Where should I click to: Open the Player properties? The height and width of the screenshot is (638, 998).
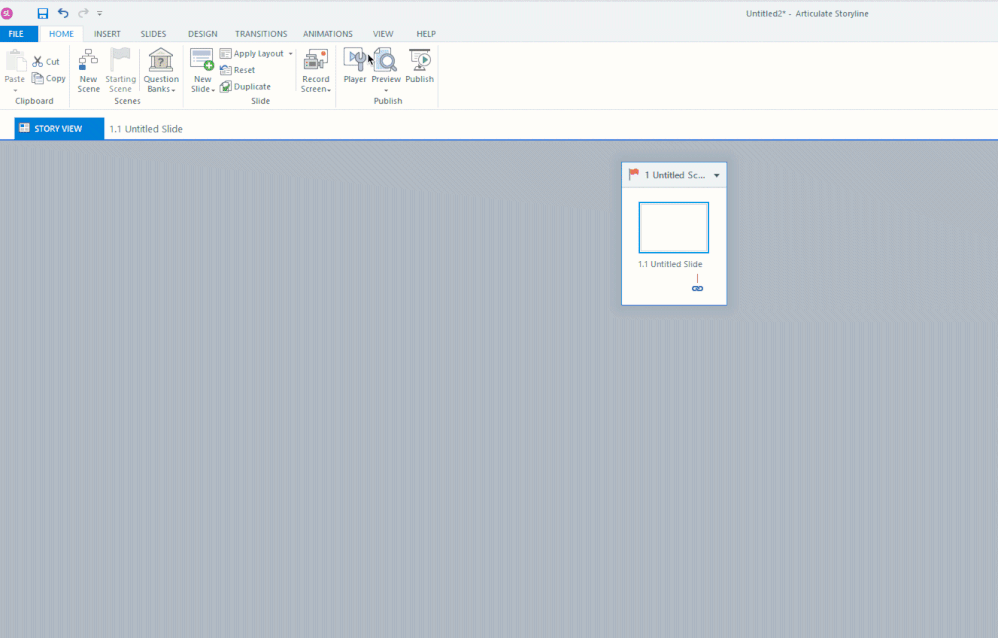pos(355,60)
